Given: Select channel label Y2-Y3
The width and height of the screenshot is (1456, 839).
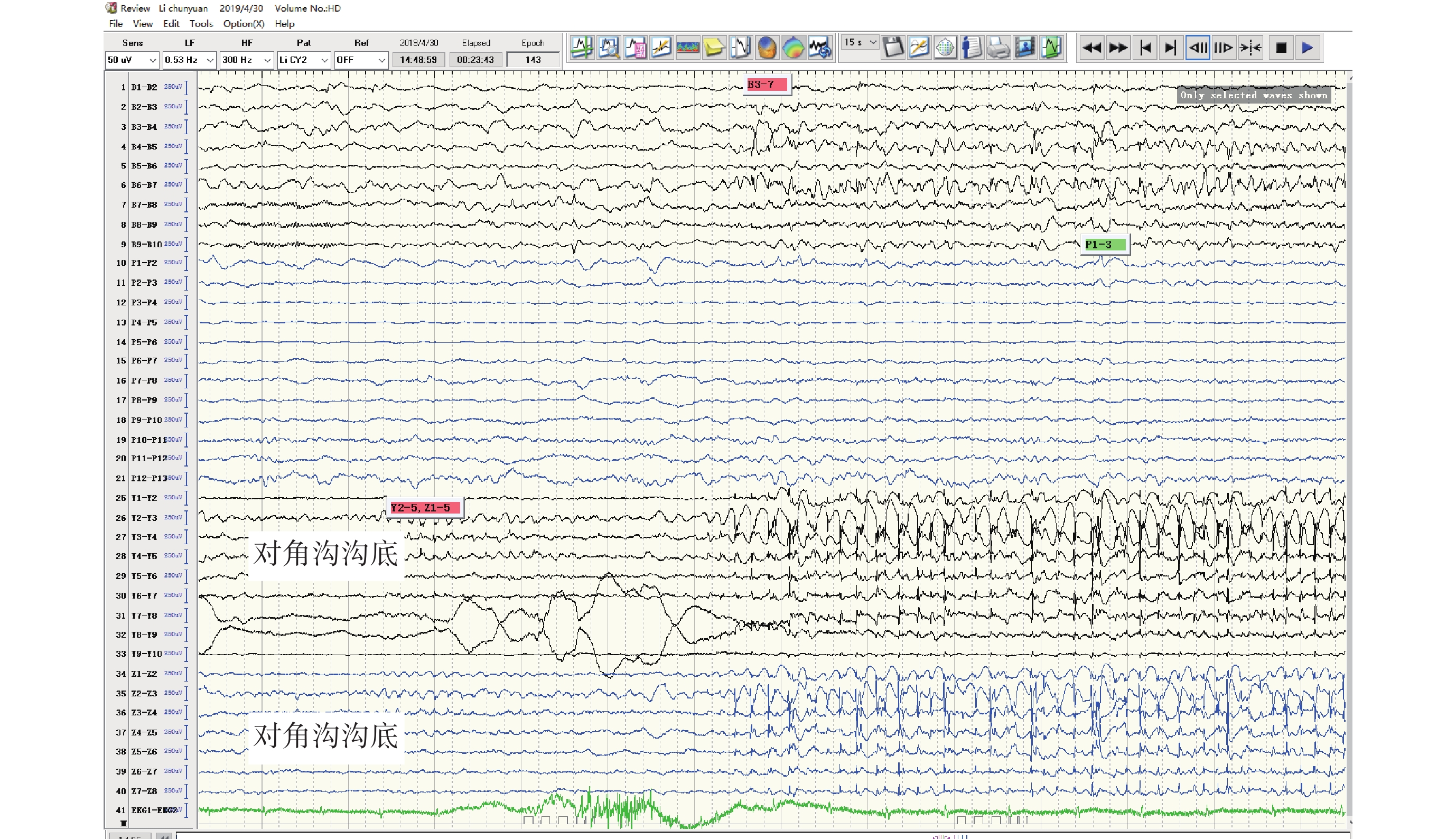Looking at the screenshot, I should point(144,518).
